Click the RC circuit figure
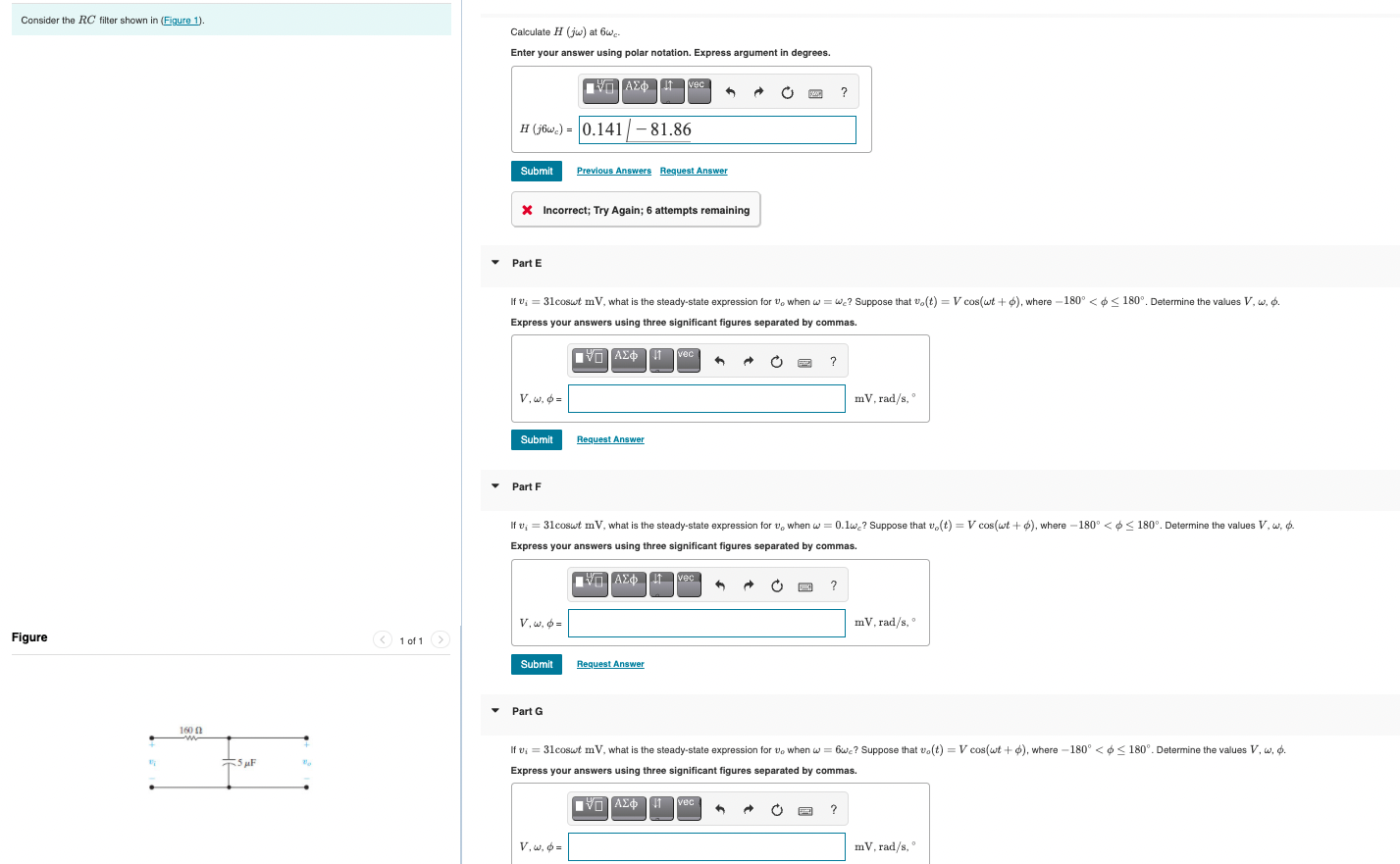1400x864 pixels. click(230, 758)
